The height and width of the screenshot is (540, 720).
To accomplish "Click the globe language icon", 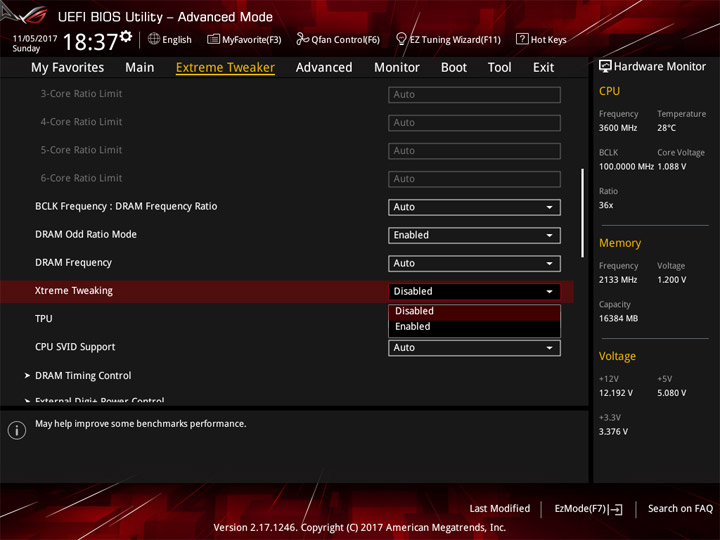I will click(154, 39).
